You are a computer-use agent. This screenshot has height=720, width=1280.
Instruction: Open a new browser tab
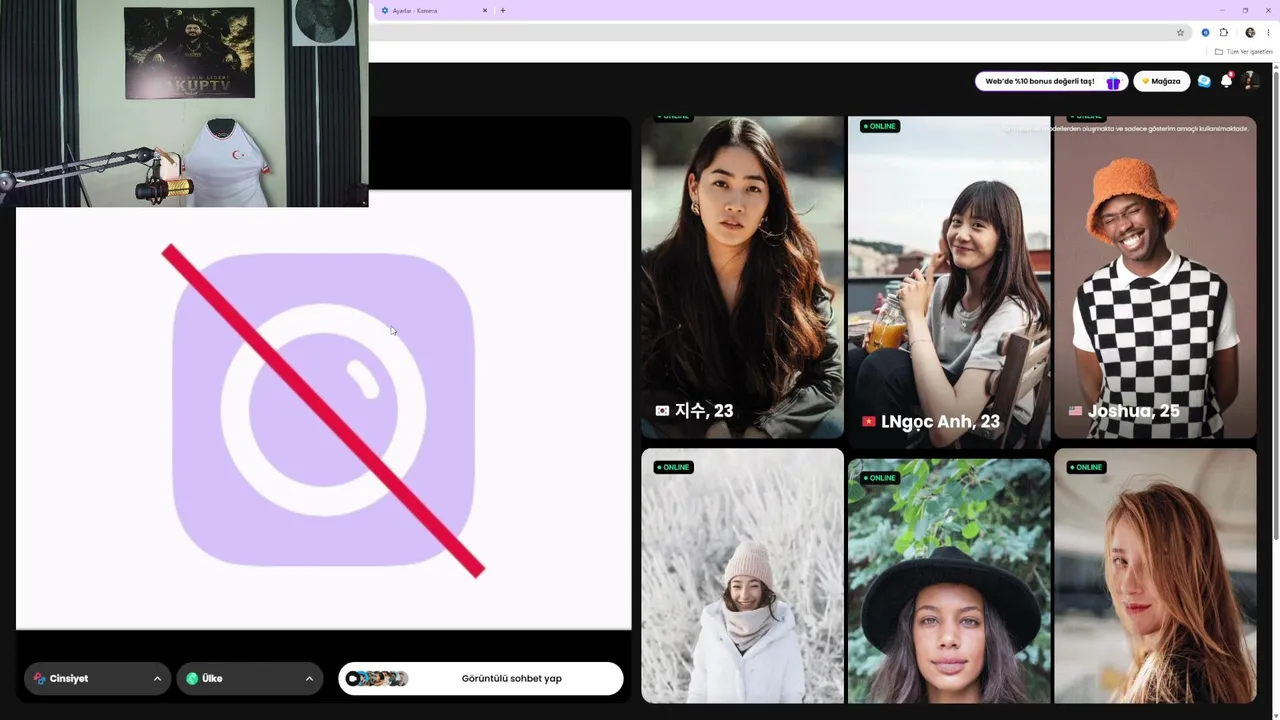(x=502, y=10)
